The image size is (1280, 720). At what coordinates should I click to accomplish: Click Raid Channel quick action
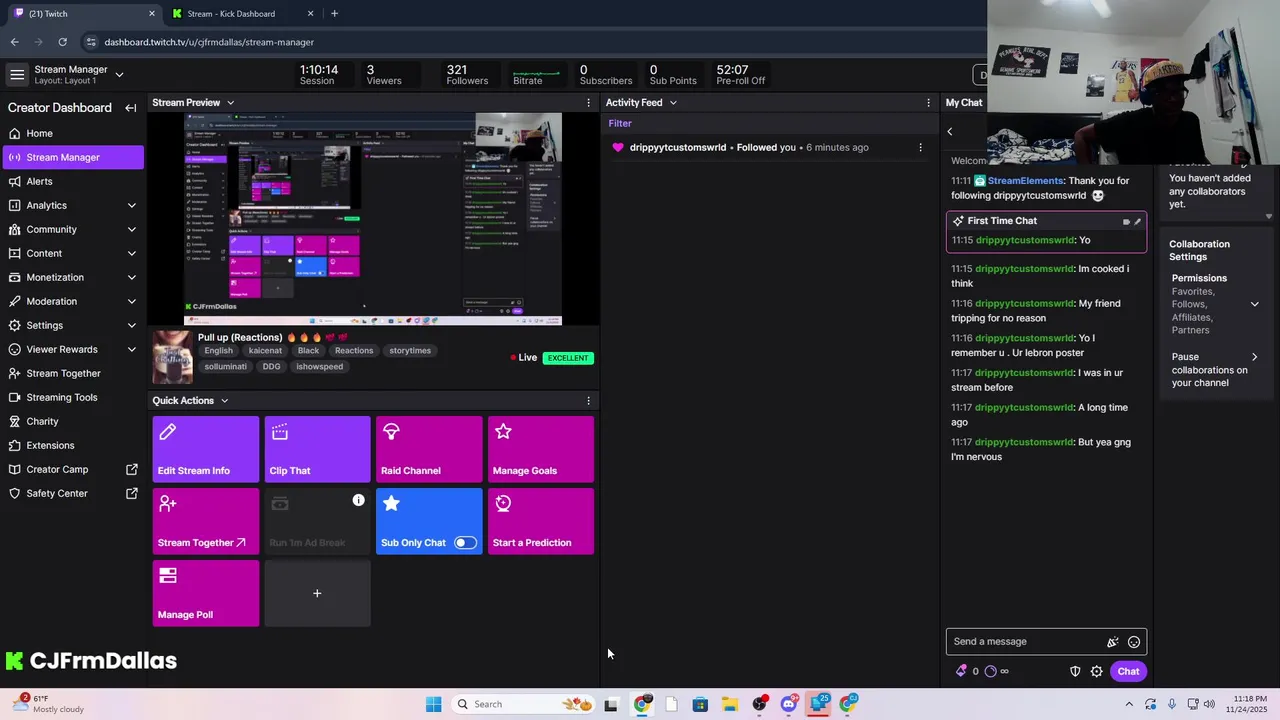[x=429, y=449]
